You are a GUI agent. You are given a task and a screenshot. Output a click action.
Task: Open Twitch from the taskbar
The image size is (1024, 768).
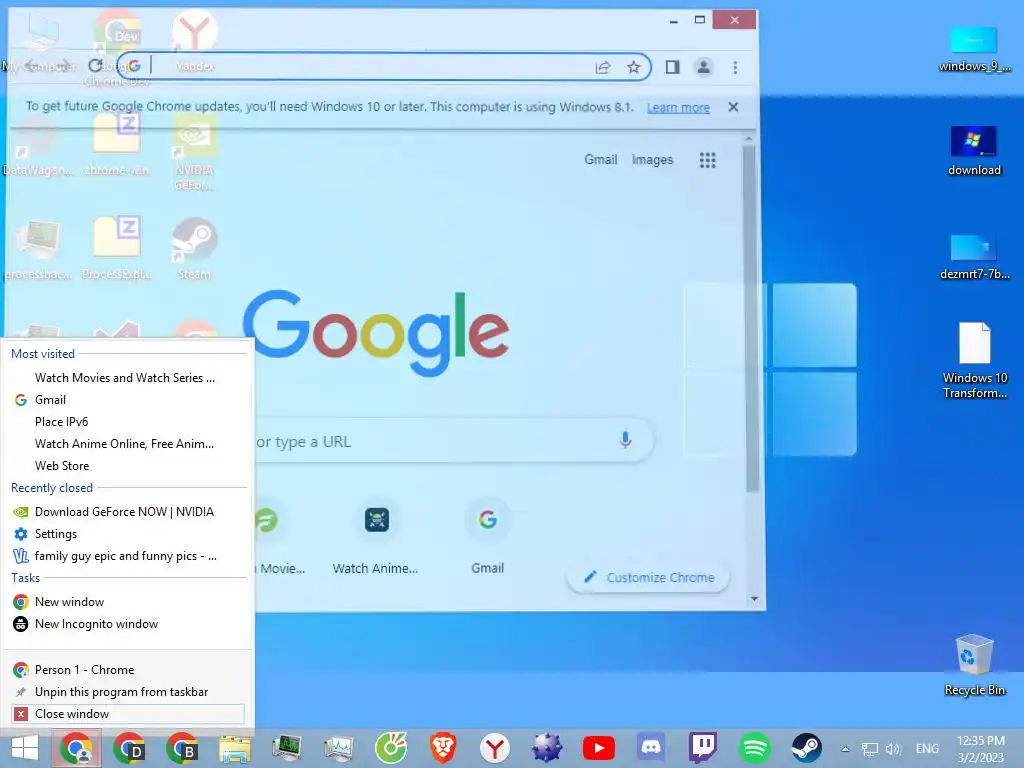[703, 748]
